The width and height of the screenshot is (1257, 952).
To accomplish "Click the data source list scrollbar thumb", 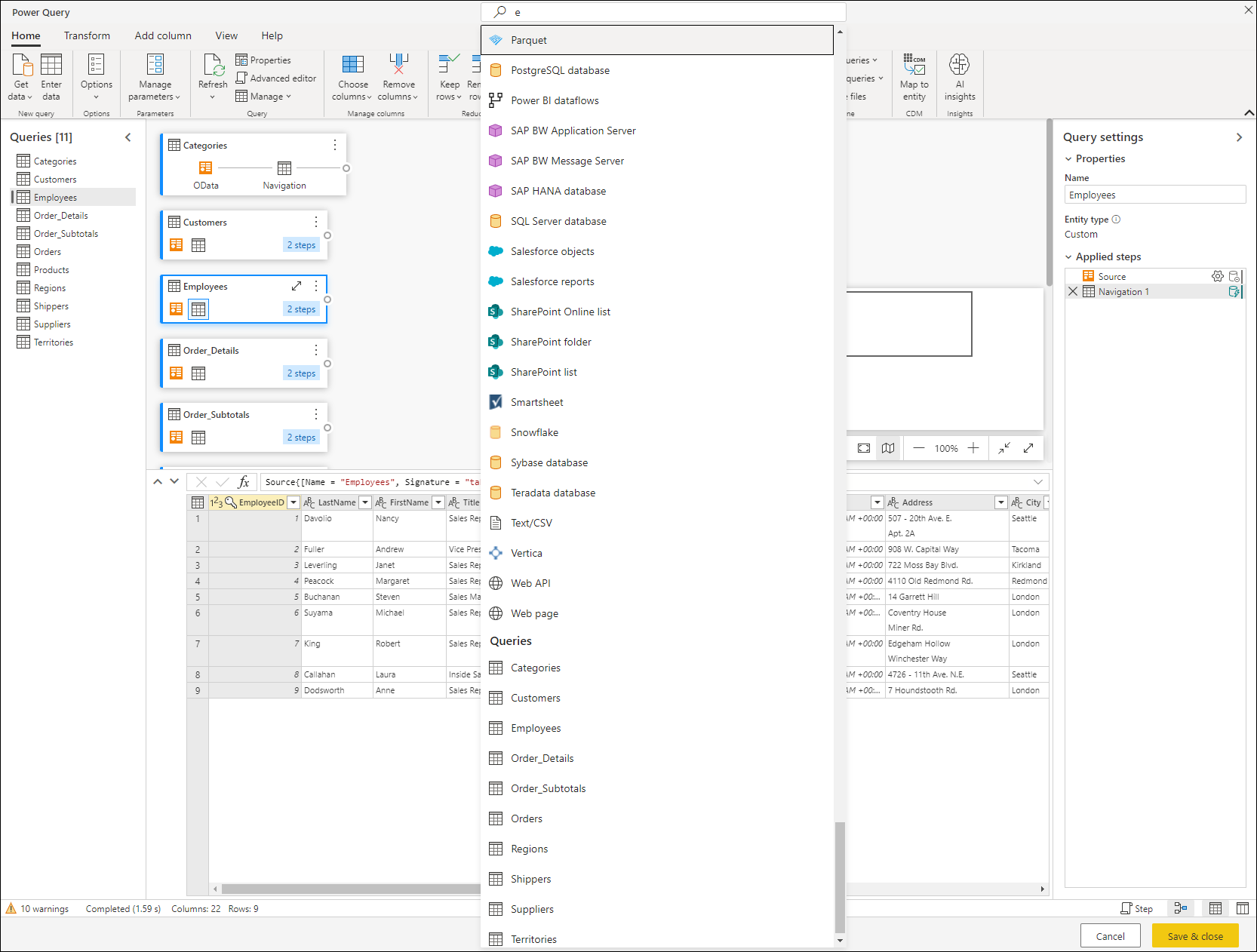I will coord(840,877).
